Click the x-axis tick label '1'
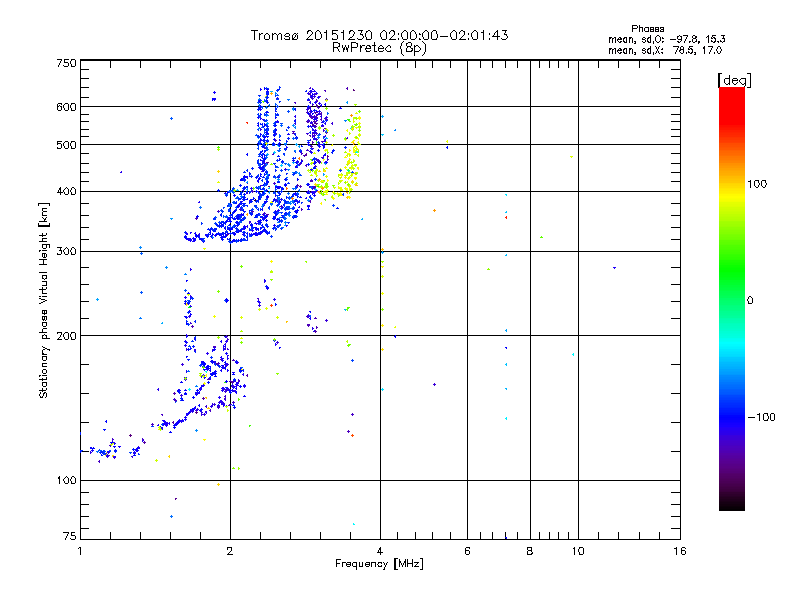Image resolution: width=800 pixels, height=600 pixels. 80,551
